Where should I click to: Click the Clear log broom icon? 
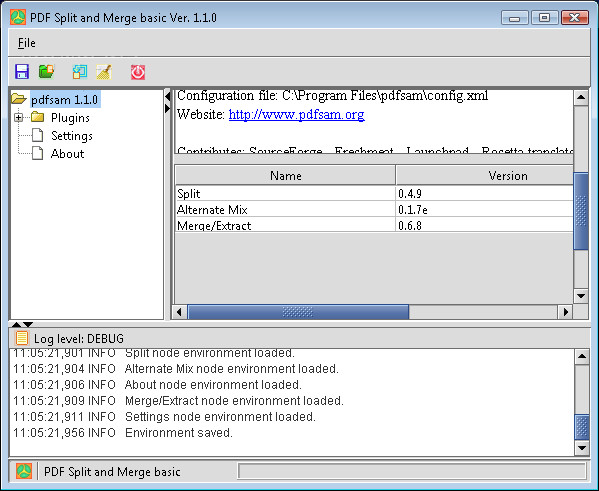click(104, 71)
